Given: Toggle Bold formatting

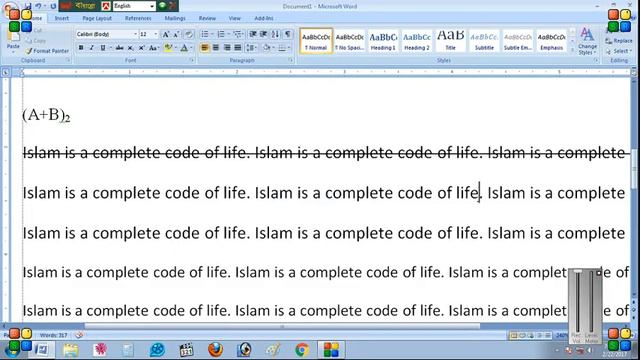Looking at the screenshot, I should tap(81, 48).
